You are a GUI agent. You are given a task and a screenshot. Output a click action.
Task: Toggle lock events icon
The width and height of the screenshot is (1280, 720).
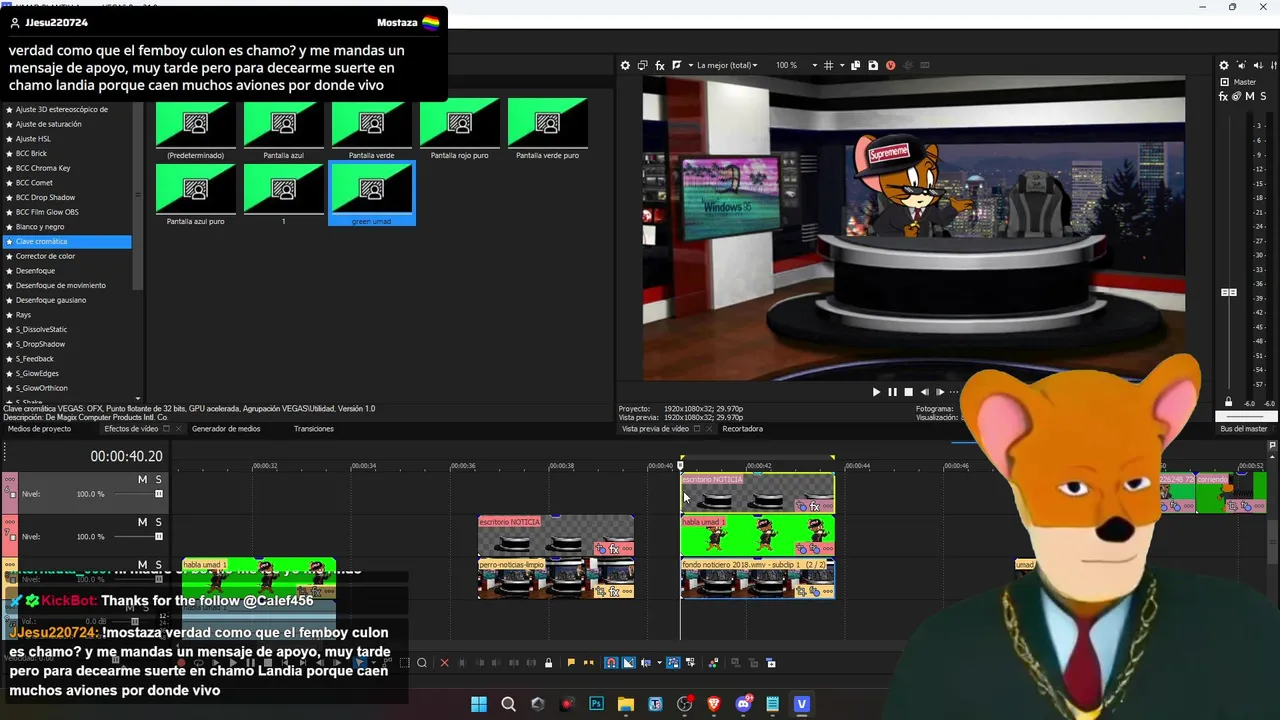coord(548,663)
